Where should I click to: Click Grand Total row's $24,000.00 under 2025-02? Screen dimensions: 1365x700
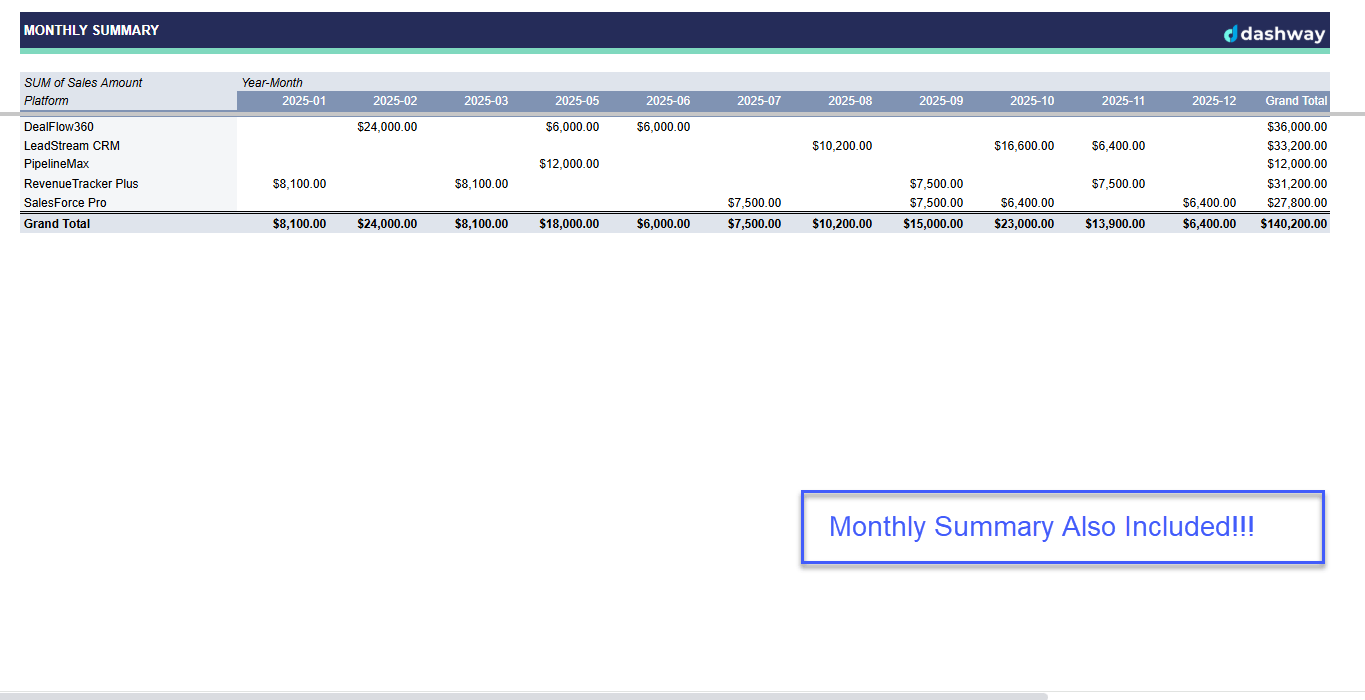pos(387,224)
